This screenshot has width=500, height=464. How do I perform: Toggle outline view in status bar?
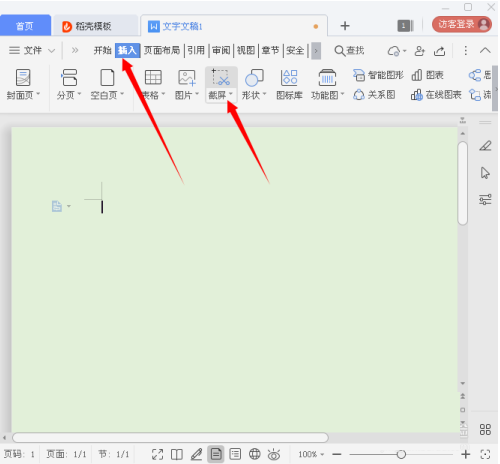point(235,454)
